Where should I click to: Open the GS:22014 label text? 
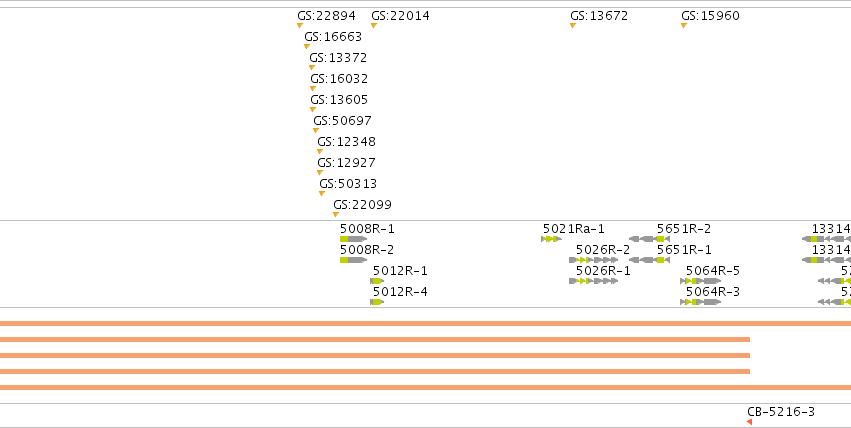pos(400,16)
